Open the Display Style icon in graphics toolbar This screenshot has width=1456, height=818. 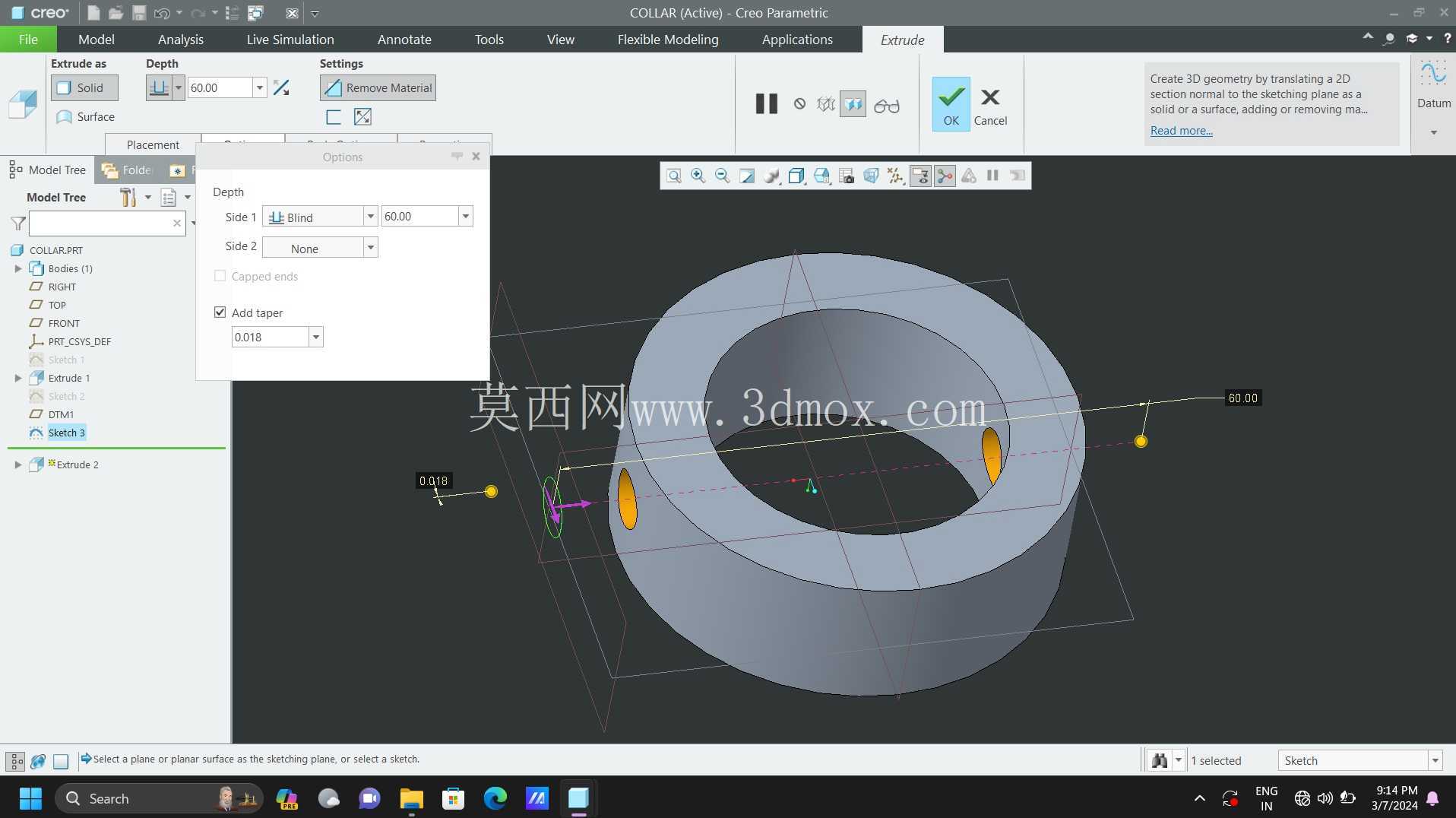pyautogui.click(x=796, y=176)
